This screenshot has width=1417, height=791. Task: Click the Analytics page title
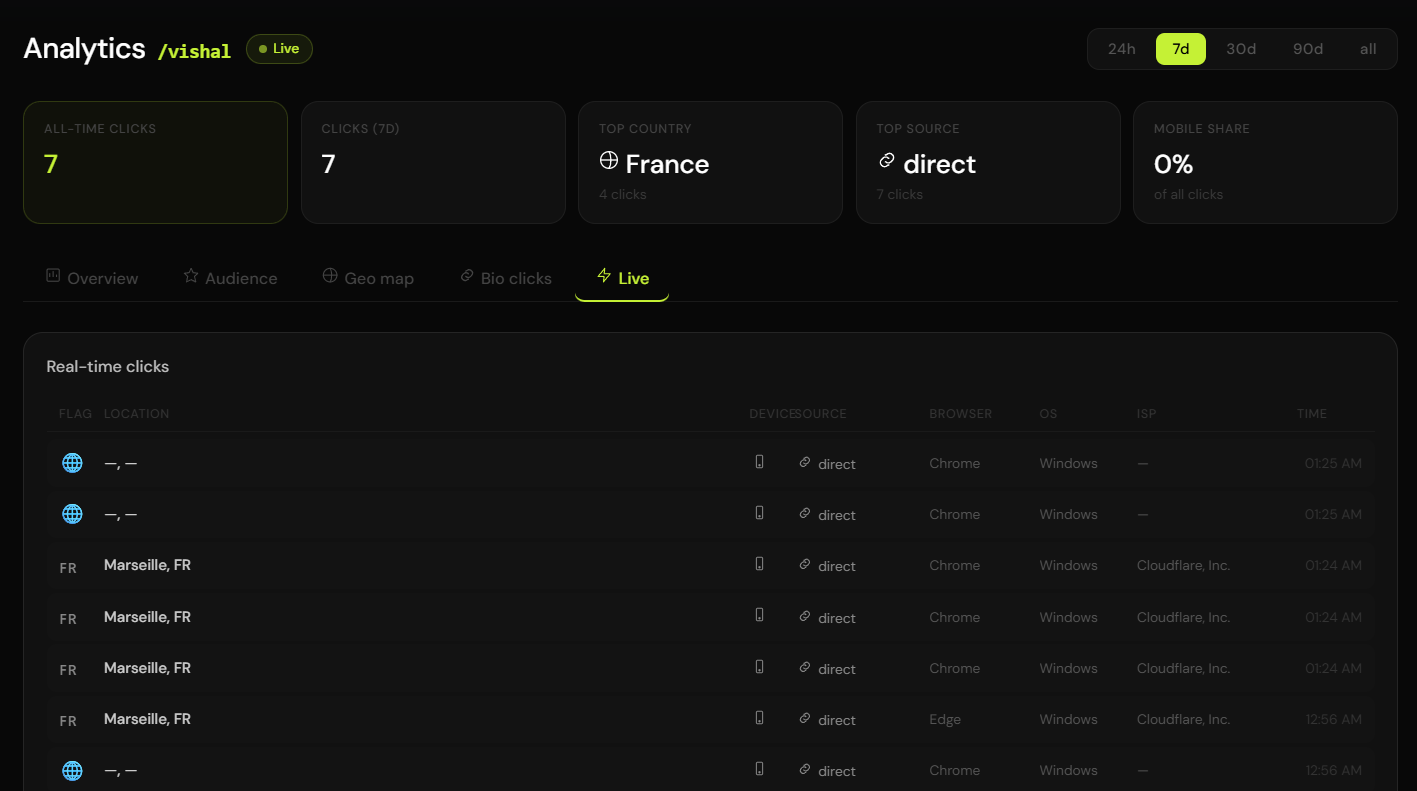[85, 48]
